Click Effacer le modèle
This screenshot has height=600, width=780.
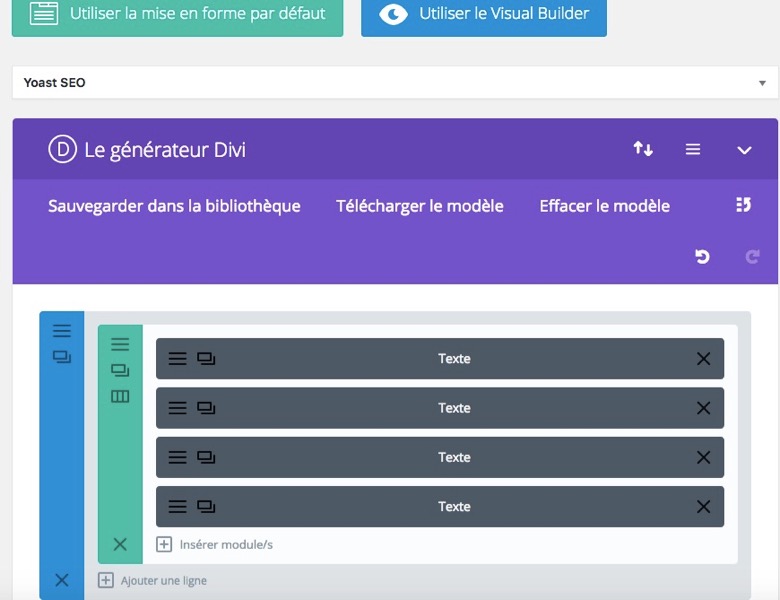point(605,206)
